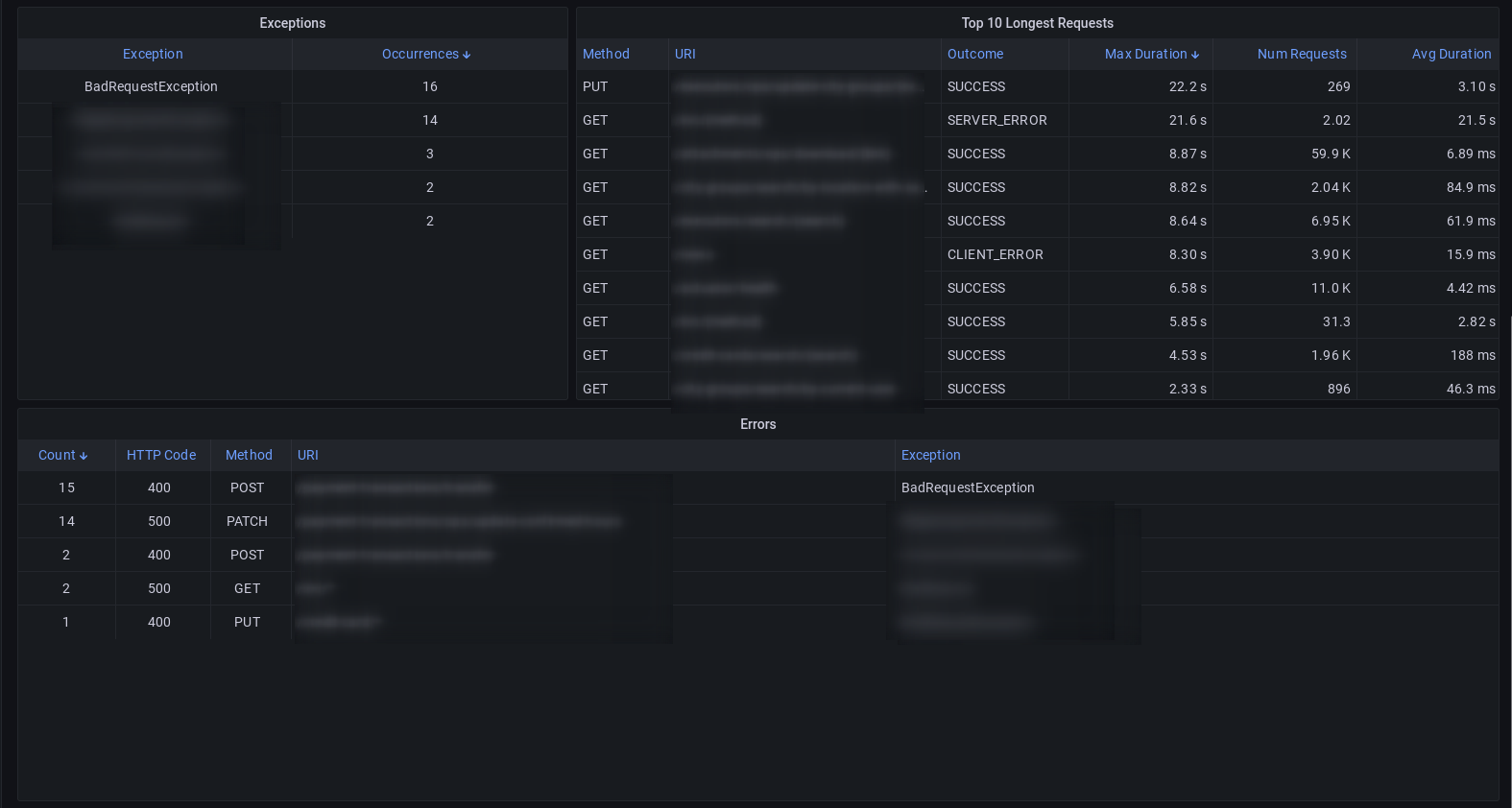Click the sort arrow beside Occurrences header
Screen dimensions: 1512x808
[x=467, y=55]
